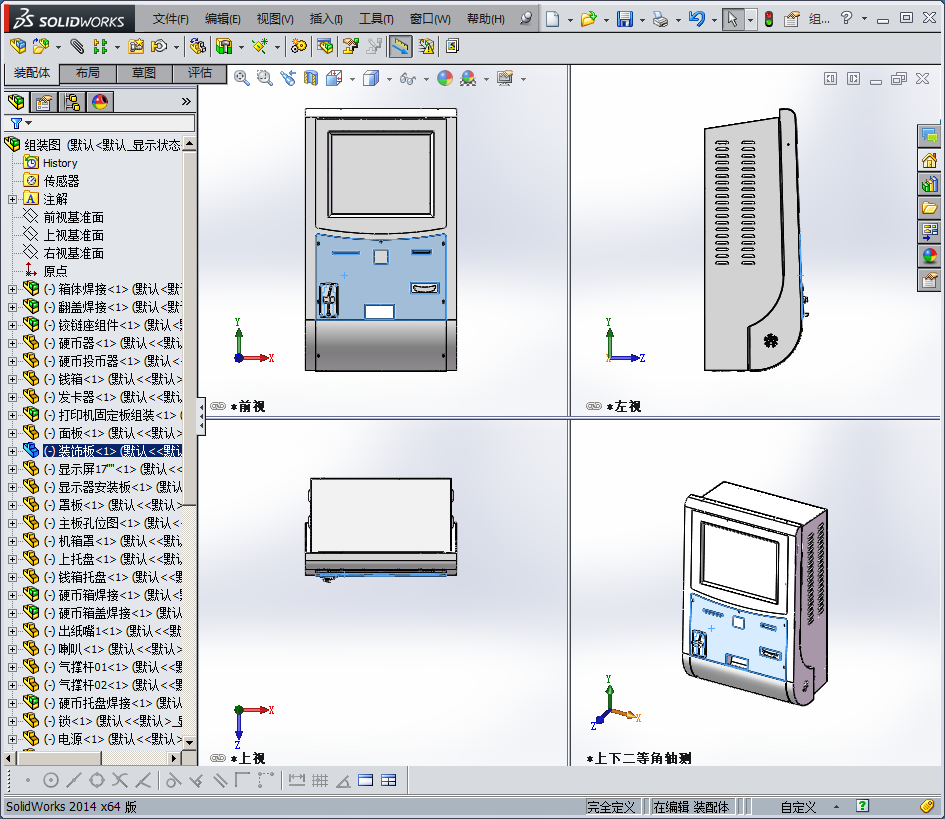
Task: Toggle the four-view window icon in bottom toolbar
Action: [x=389, y=780]
